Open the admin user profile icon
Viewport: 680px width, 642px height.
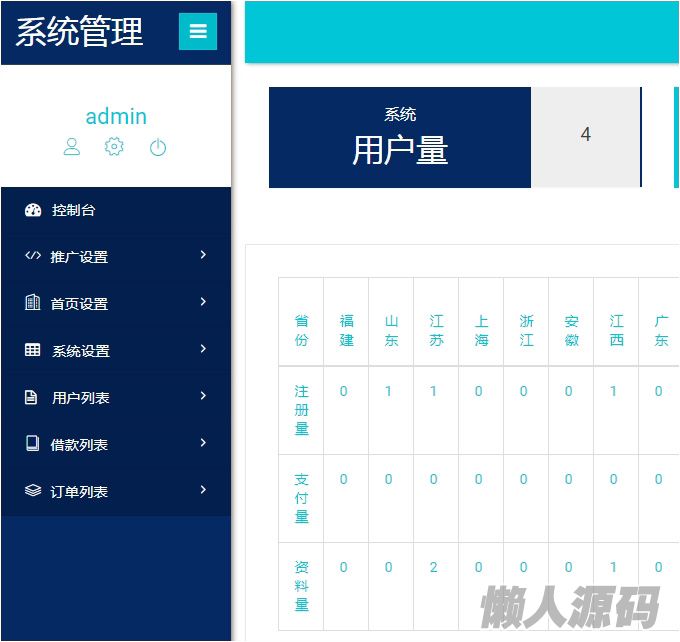pyautogui.click(x=72, y=147)
